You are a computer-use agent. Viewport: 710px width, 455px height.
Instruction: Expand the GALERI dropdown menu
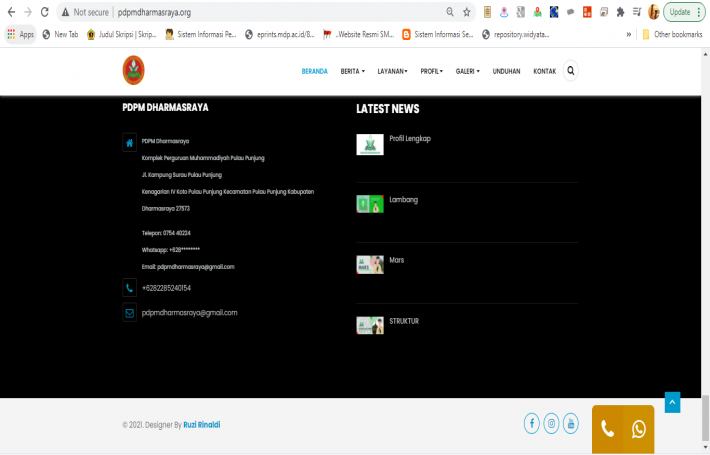[x=467, y=71]
